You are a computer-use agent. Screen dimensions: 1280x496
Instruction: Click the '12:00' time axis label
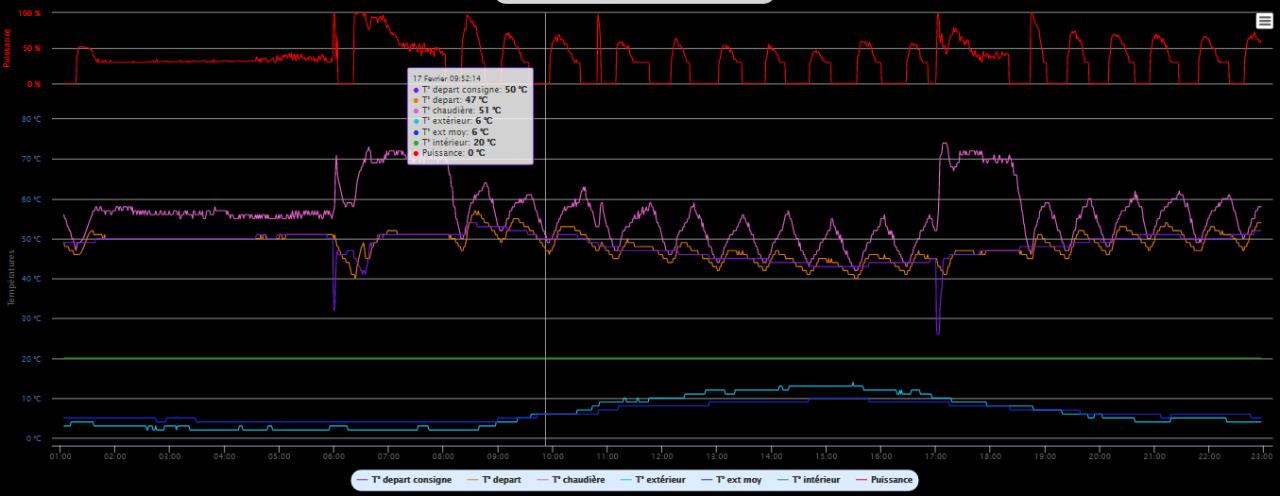pos(661,456)
